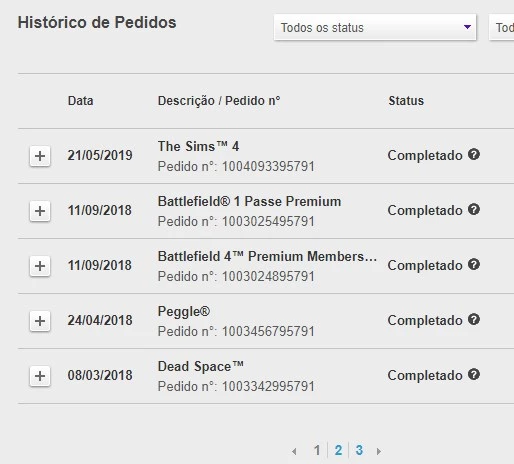Open the Todos os status dropdown
This screenshot has height=464, width=514.
(x=375, y=27)
